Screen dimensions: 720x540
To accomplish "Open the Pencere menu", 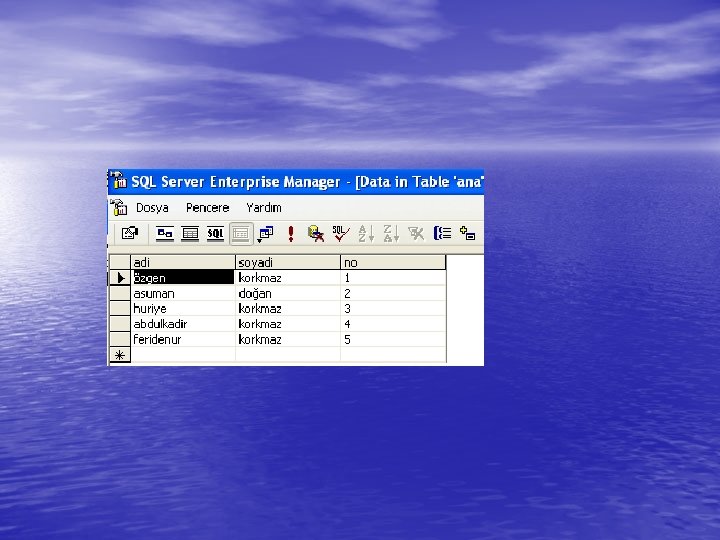I will (208, 208).
